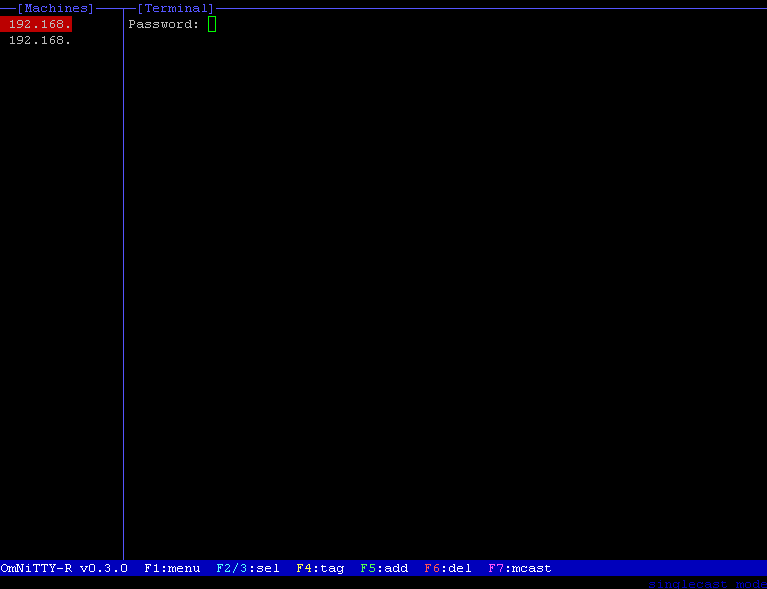Delete a machine using F6:del
Screen dimensions: 767x589
tap(448, 568)
